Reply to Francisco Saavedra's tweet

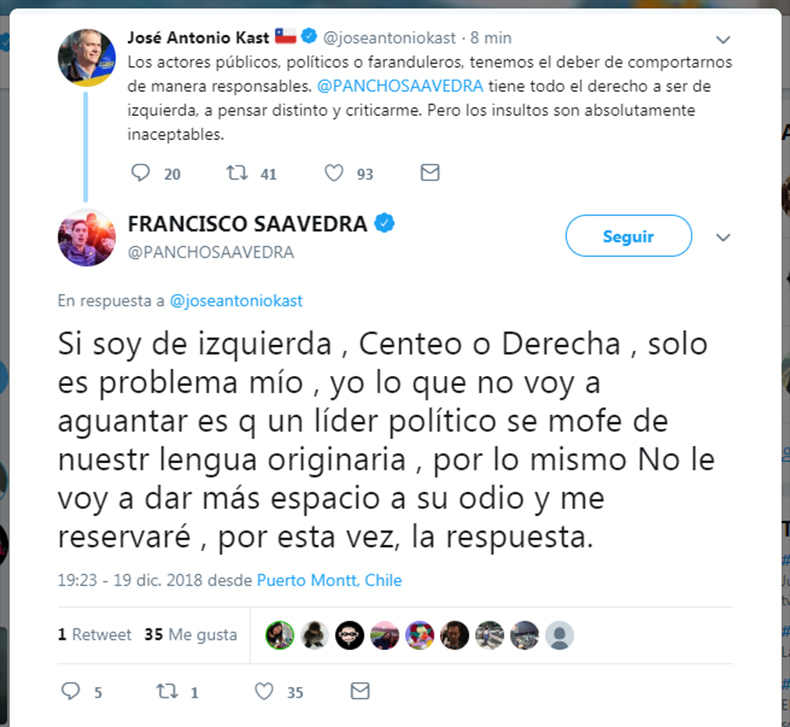[x=71, y=691]
